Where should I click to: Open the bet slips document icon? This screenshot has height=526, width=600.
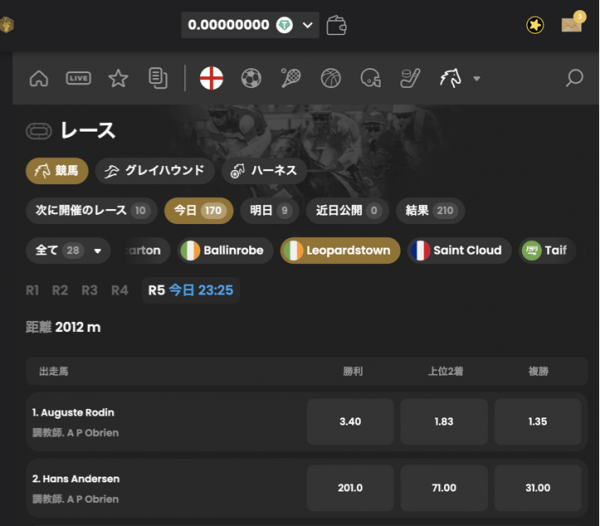pos(158,78)
